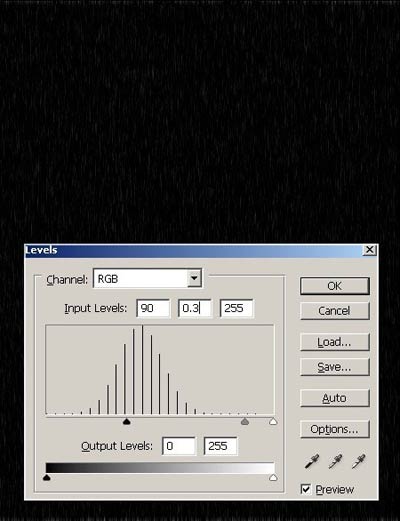
Task: Click the output gradient bar
Action: tap(160, 467)
